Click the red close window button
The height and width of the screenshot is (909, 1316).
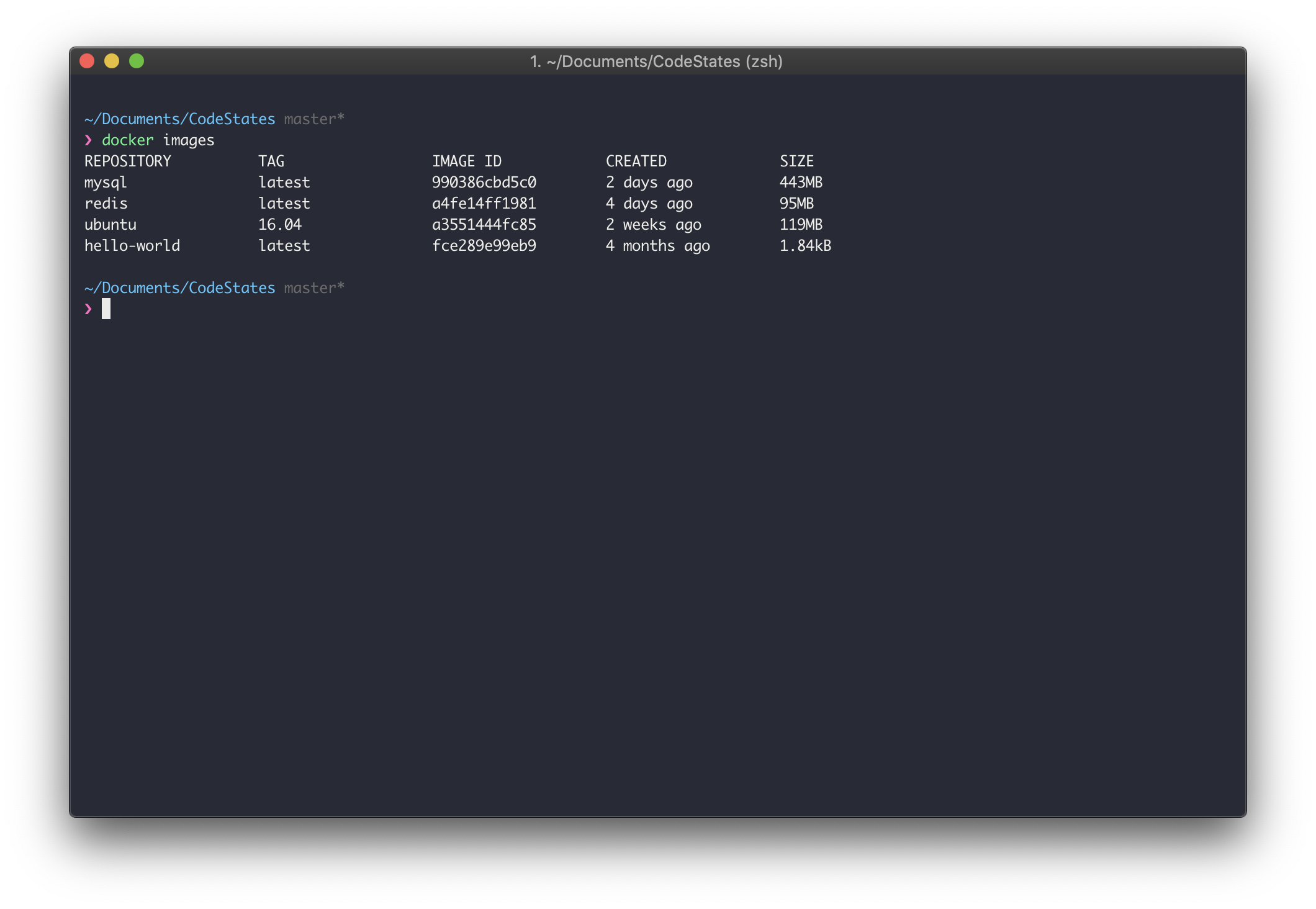[87, 61]
